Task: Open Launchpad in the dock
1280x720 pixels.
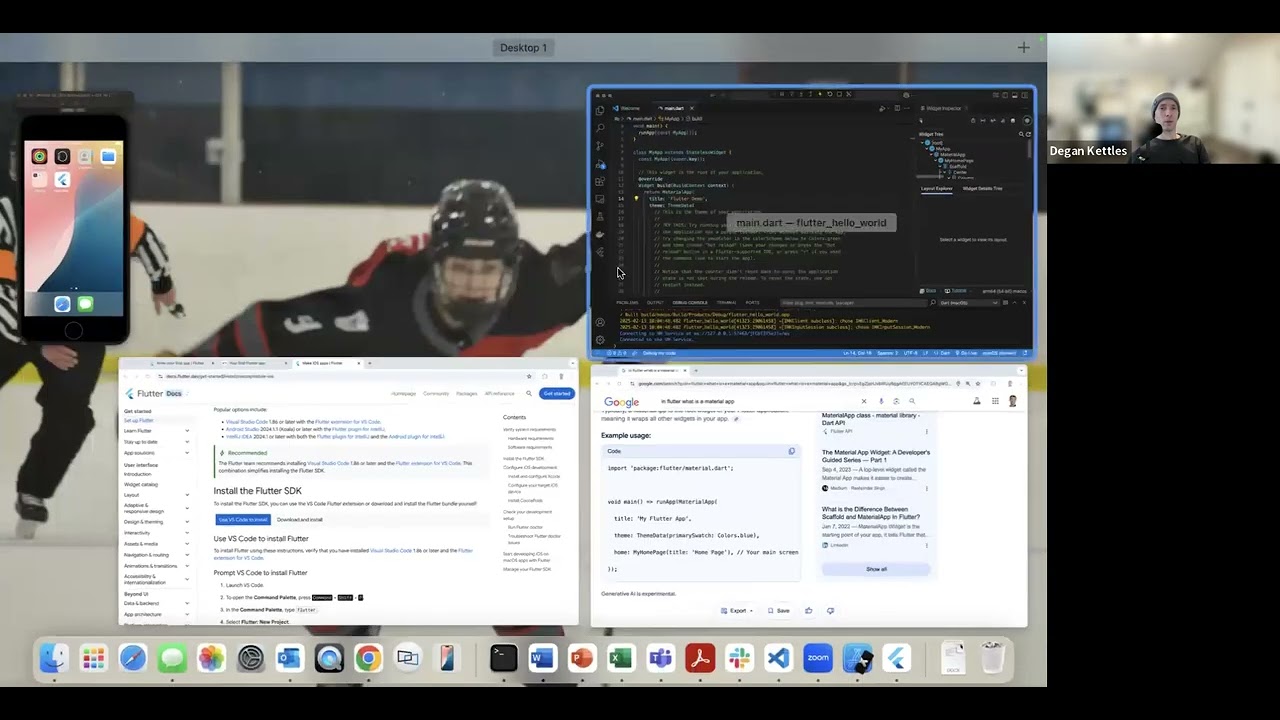Action: pos(93,658)
